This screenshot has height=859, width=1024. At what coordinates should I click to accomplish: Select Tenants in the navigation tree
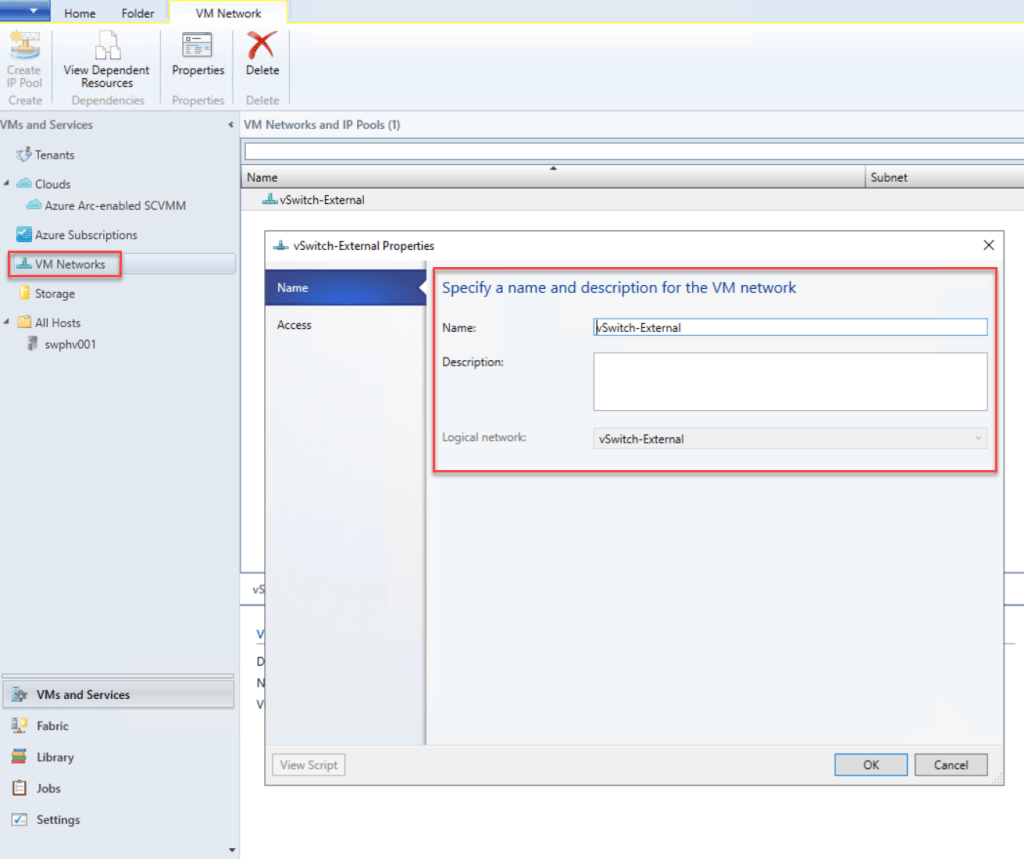point(54,155)
